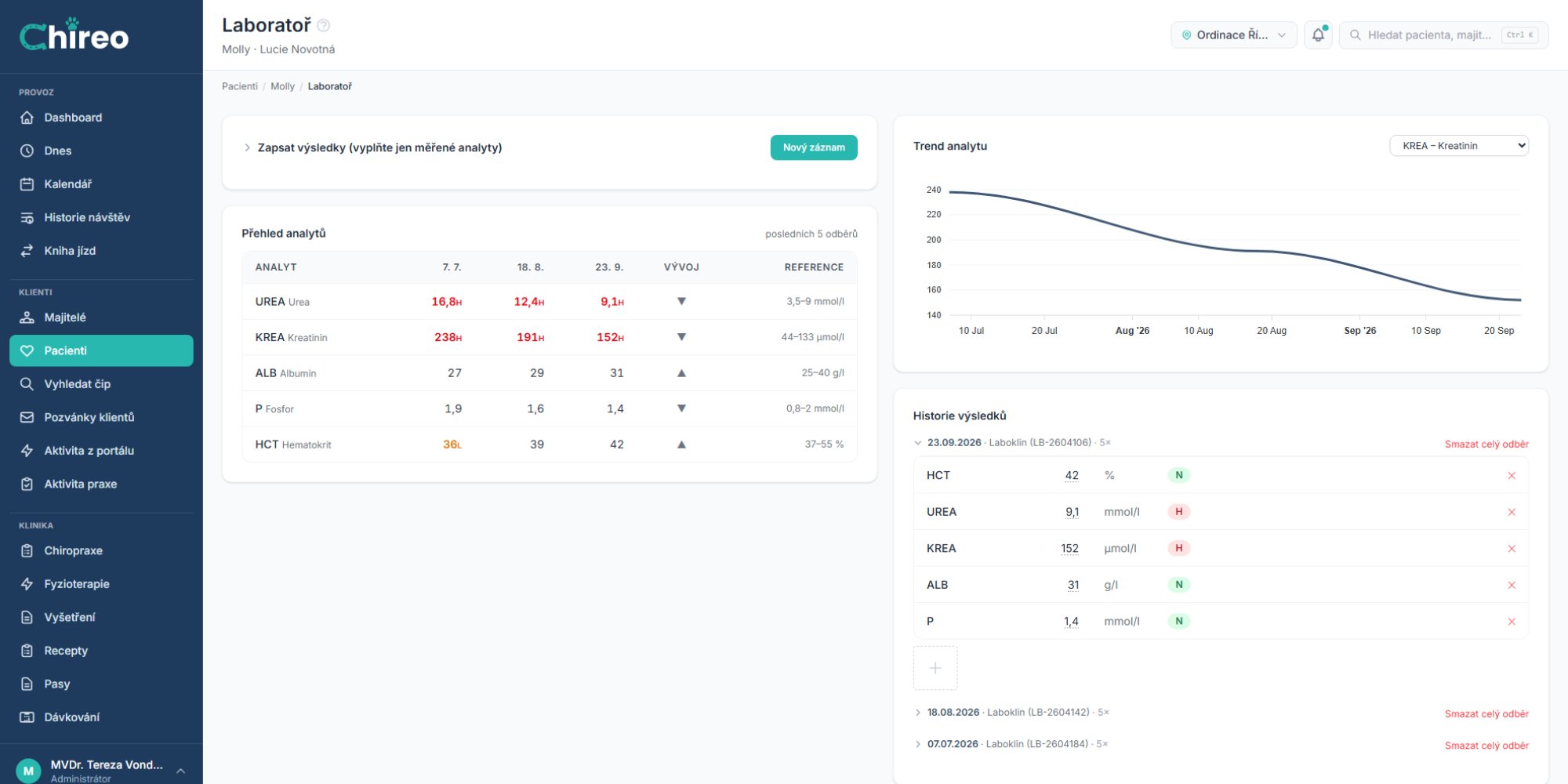Open the Recepty page
1568x784 pixels.
(x=101, y=651)
